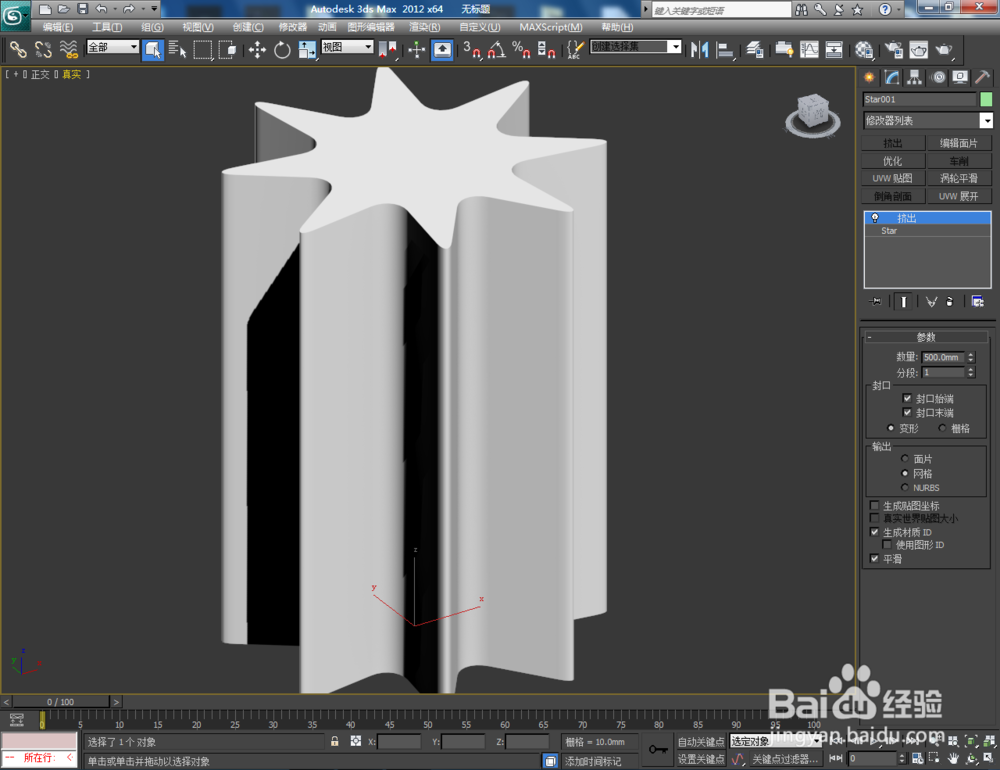Click the Pin Stack icon below modifier stack

pos(875,301)
